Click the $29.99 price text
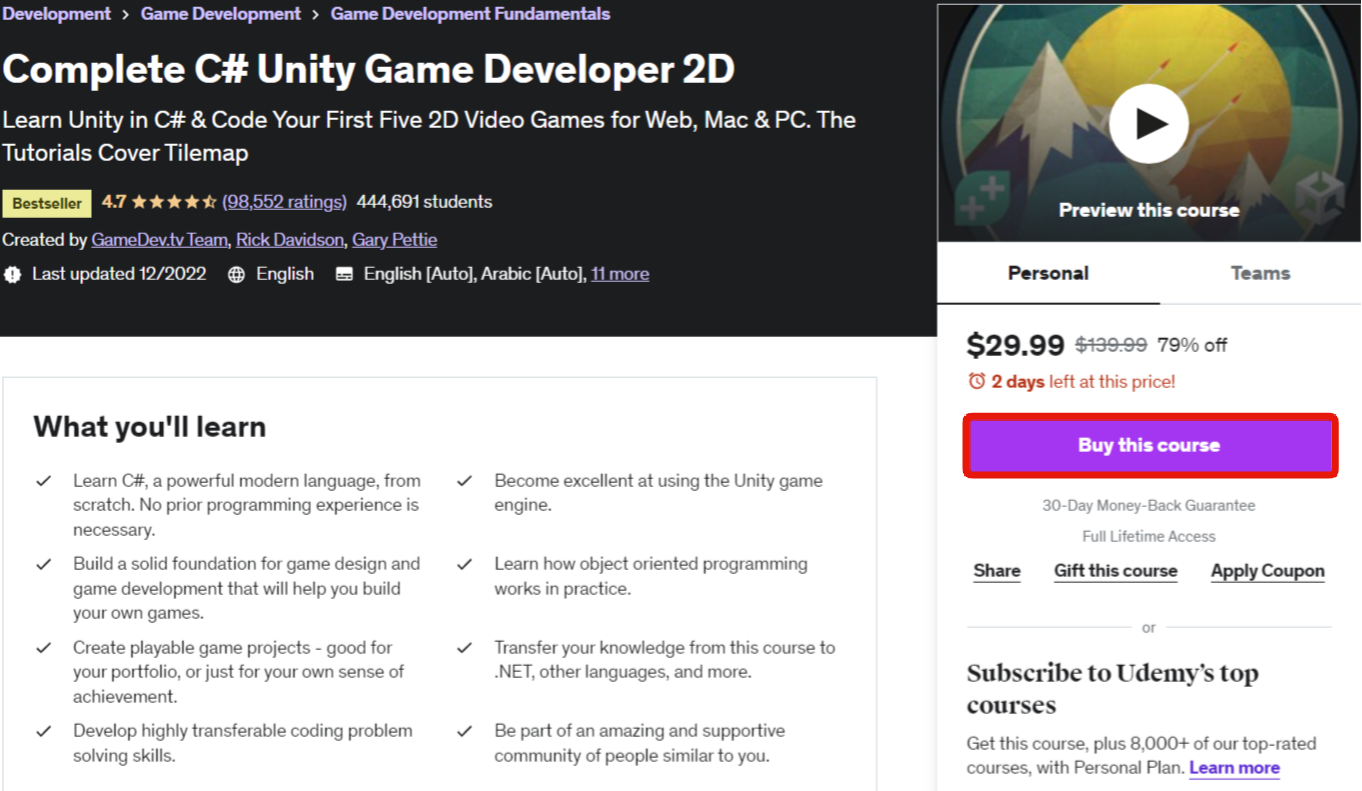This screenshot has height=791, width=1362. click(x=1015, y=345)
